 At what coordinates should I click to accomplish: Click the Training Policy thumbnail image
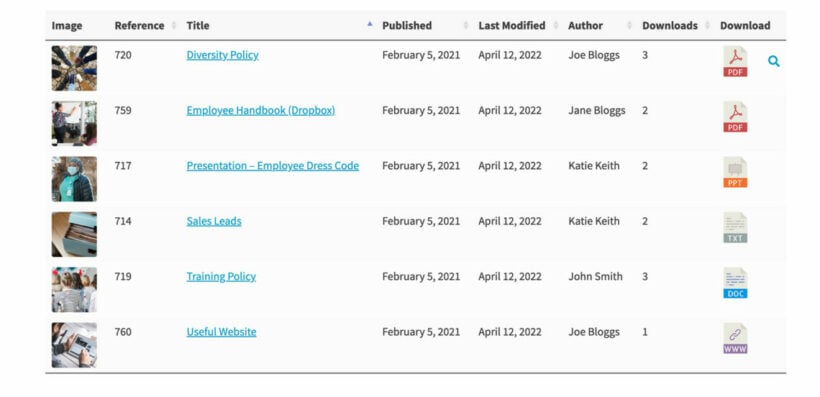(74, 290)
